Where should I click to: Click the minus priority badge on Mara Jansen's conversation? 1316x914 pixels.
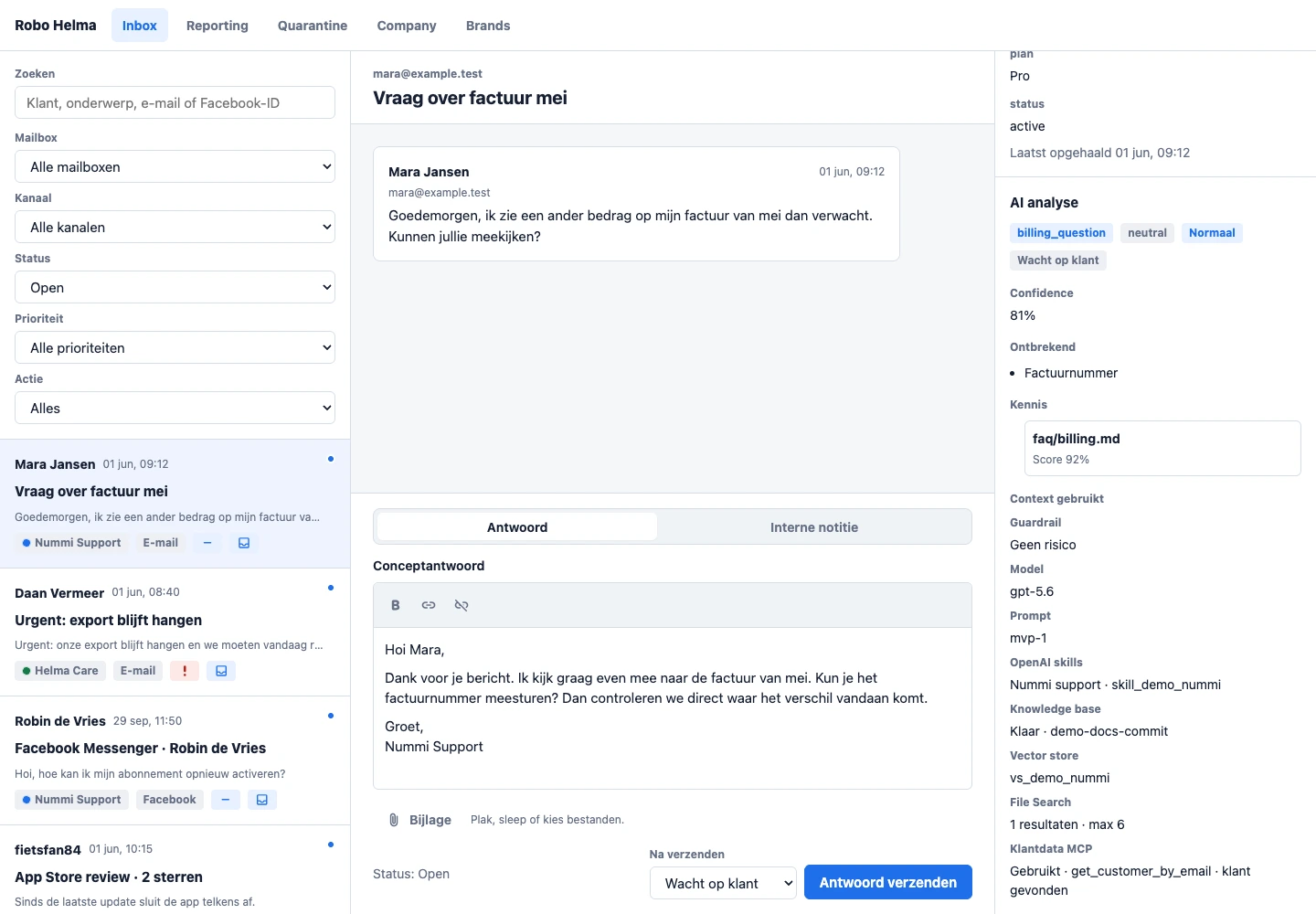(207, 543)
